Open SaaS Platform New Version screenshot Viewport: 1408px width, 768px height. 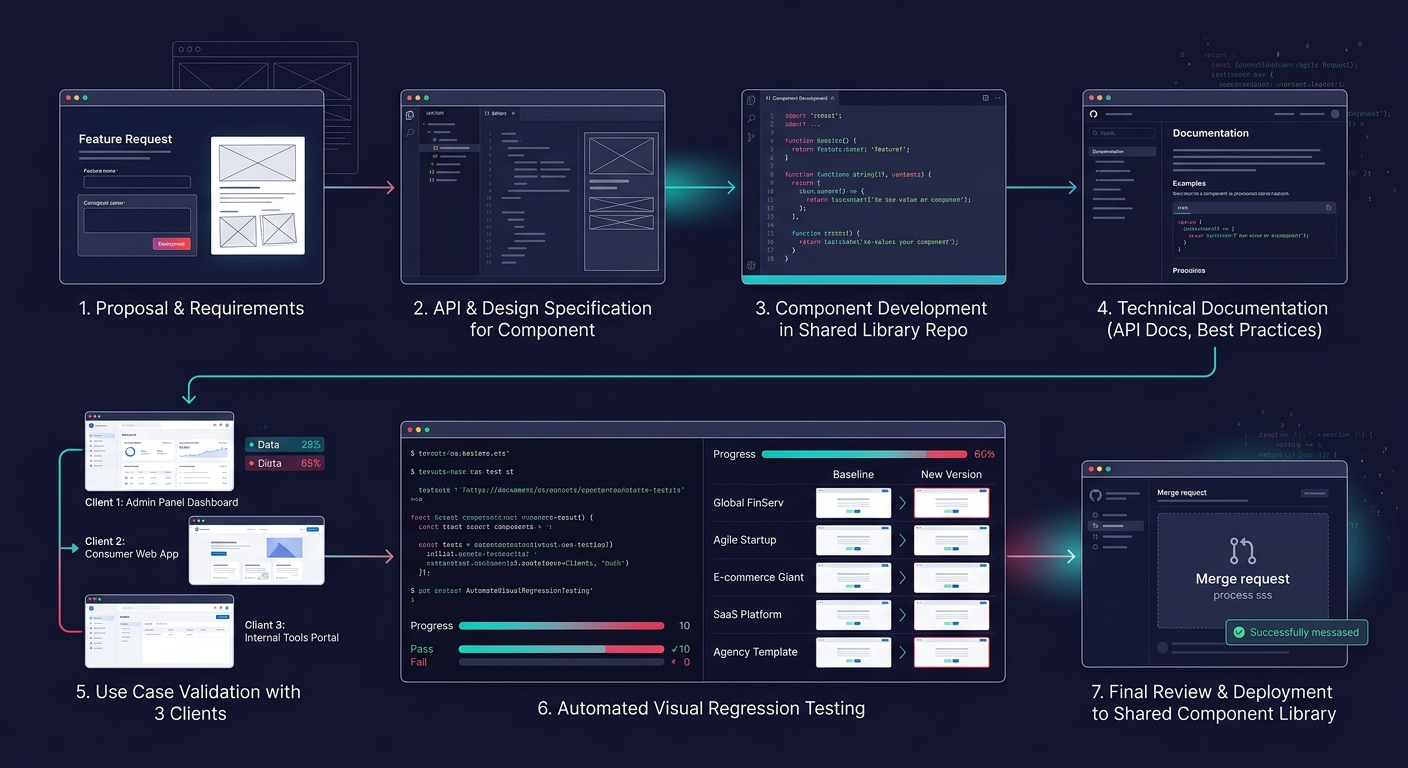coord(952,614)
